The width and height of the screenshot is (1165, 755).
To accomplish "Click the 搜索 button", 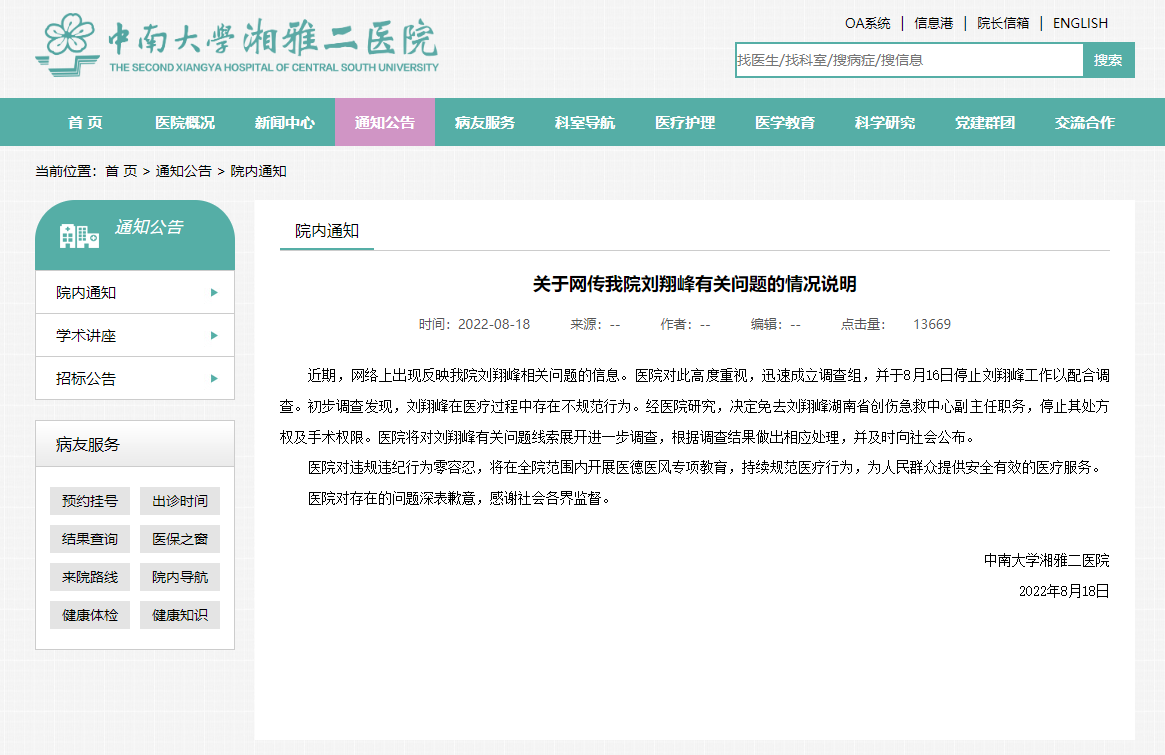I will (1109, 60).
